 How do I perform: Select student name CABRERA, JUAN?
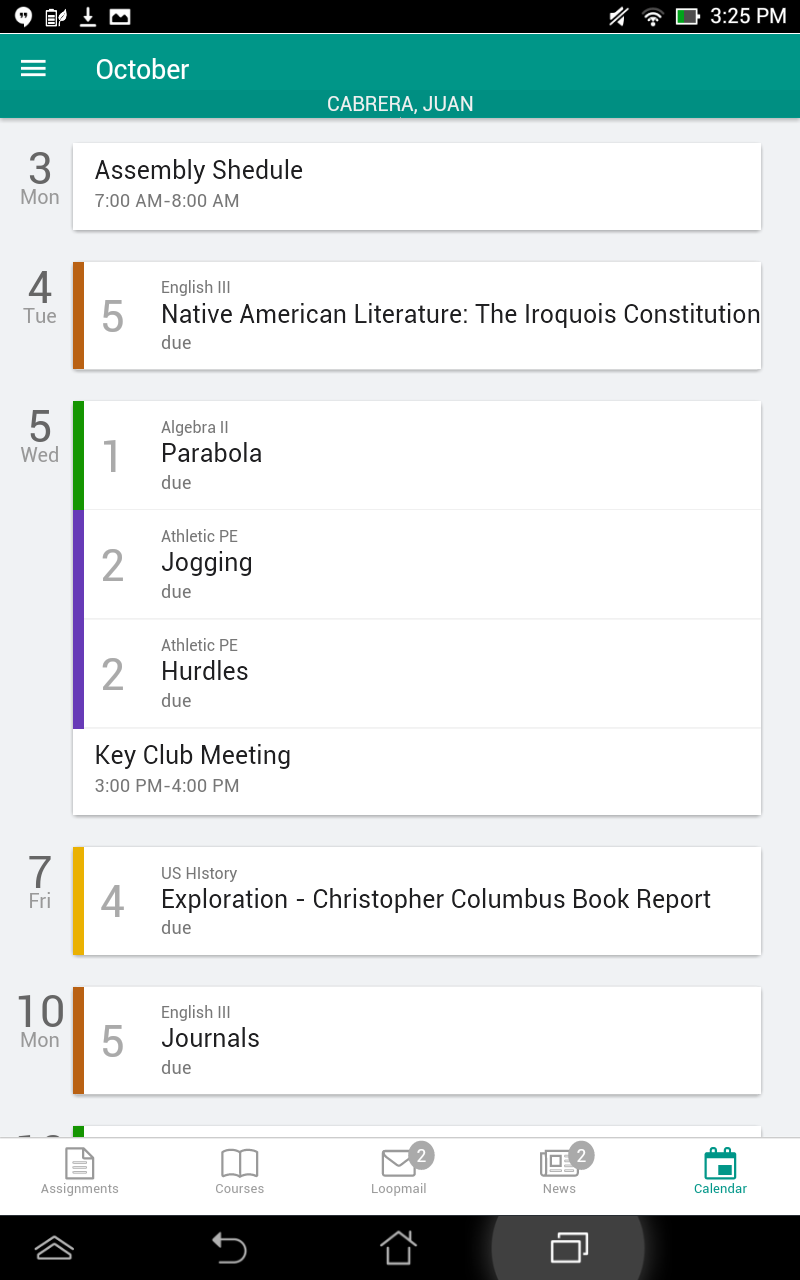pos(400,104)
